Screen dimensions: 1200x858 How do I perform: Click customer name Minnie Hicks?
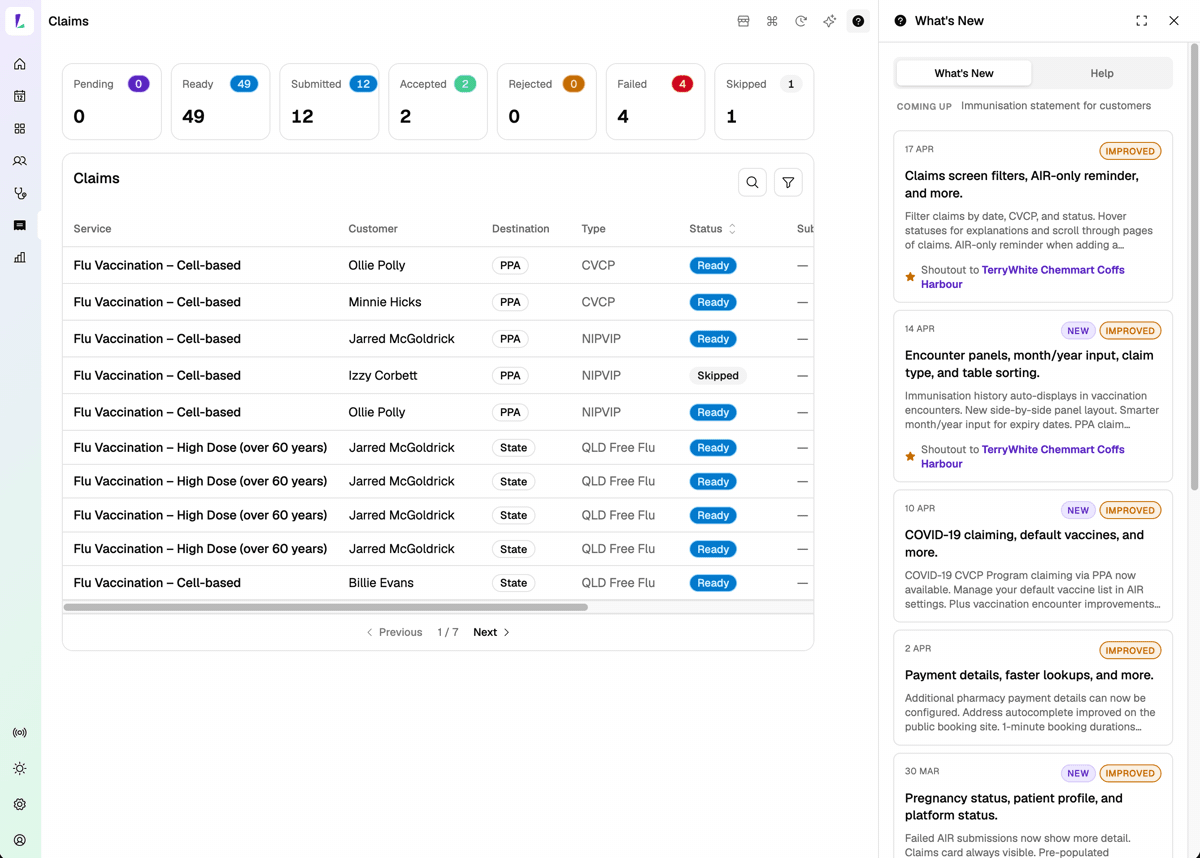tap(383, 302)
